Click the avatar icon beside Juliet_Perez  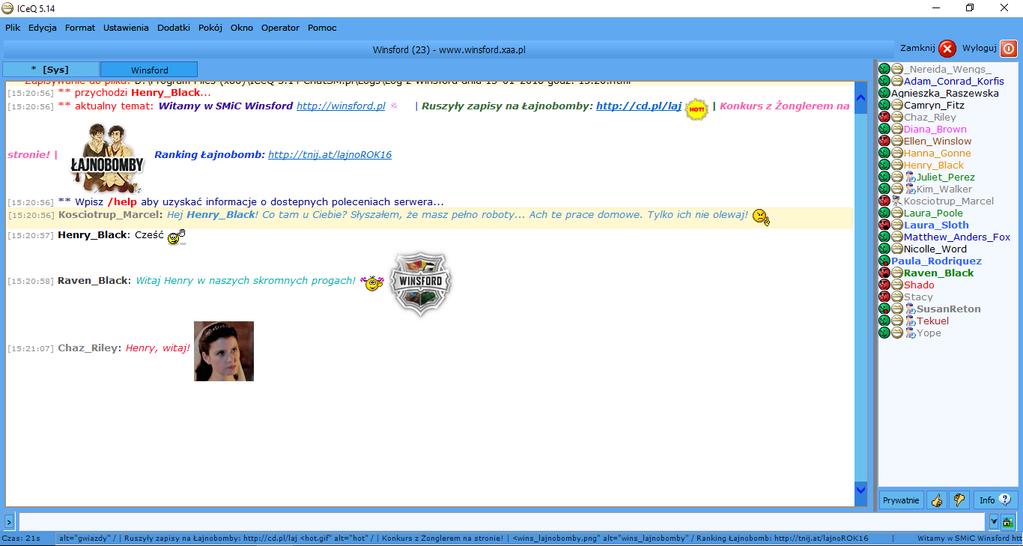[x=910, y=177]
